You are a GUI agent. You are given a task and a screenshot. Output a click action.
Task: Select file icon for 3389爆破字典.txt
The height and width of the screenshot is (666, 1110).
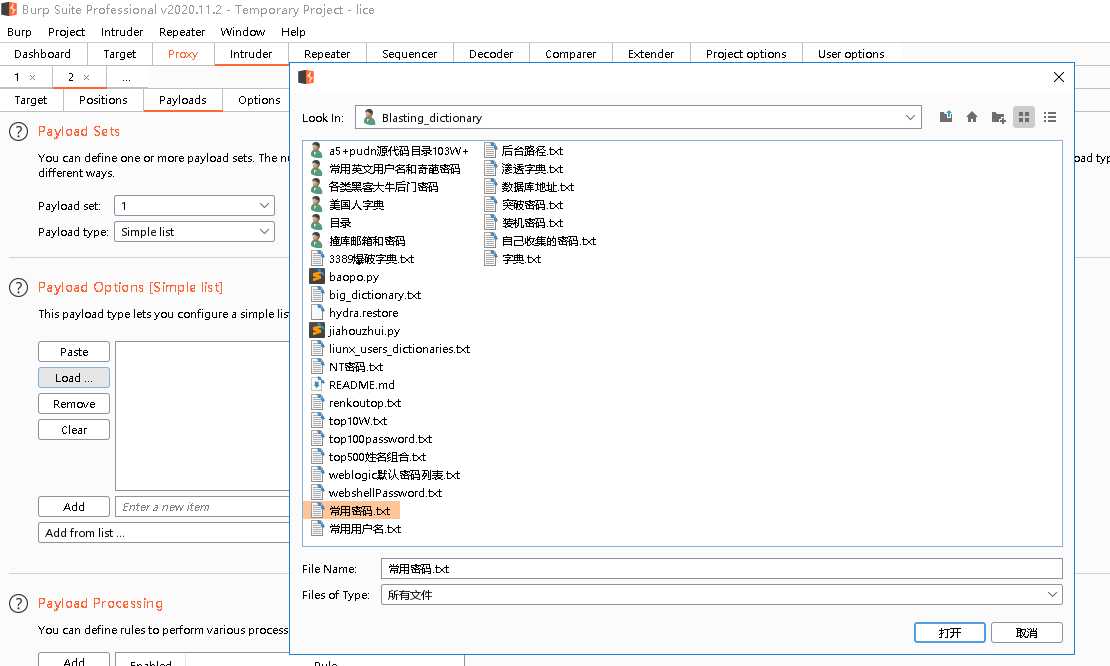tap(317, 258)
